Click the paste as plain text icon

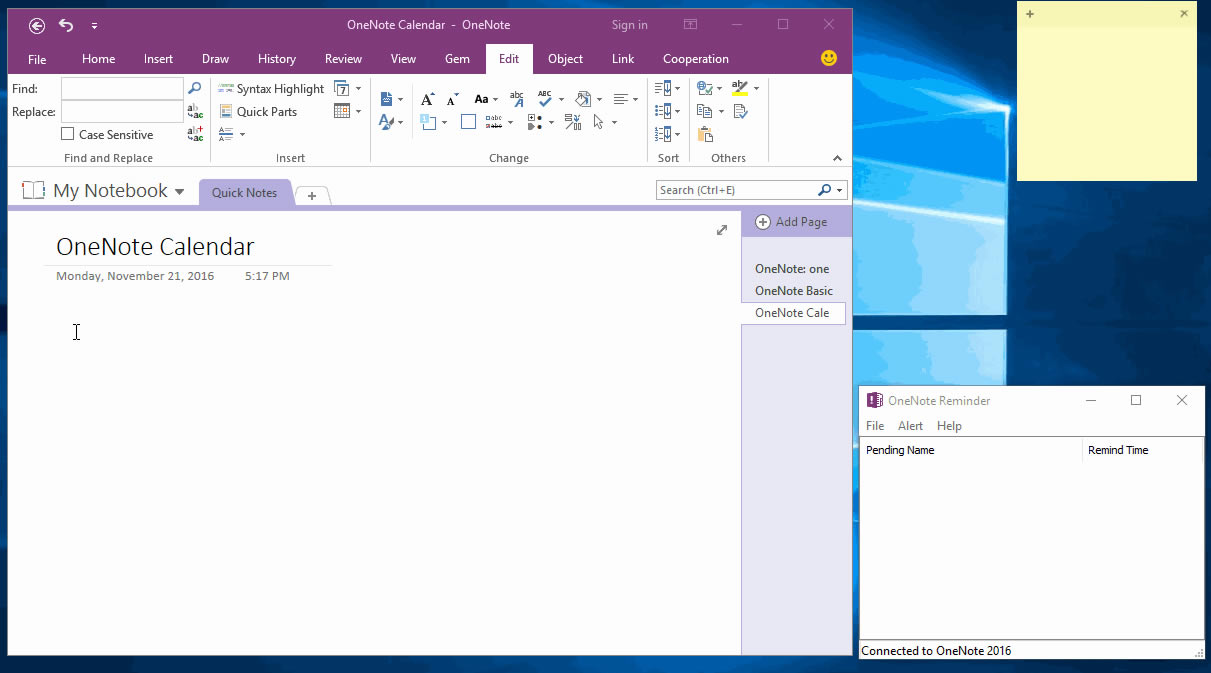pos(704,134)
